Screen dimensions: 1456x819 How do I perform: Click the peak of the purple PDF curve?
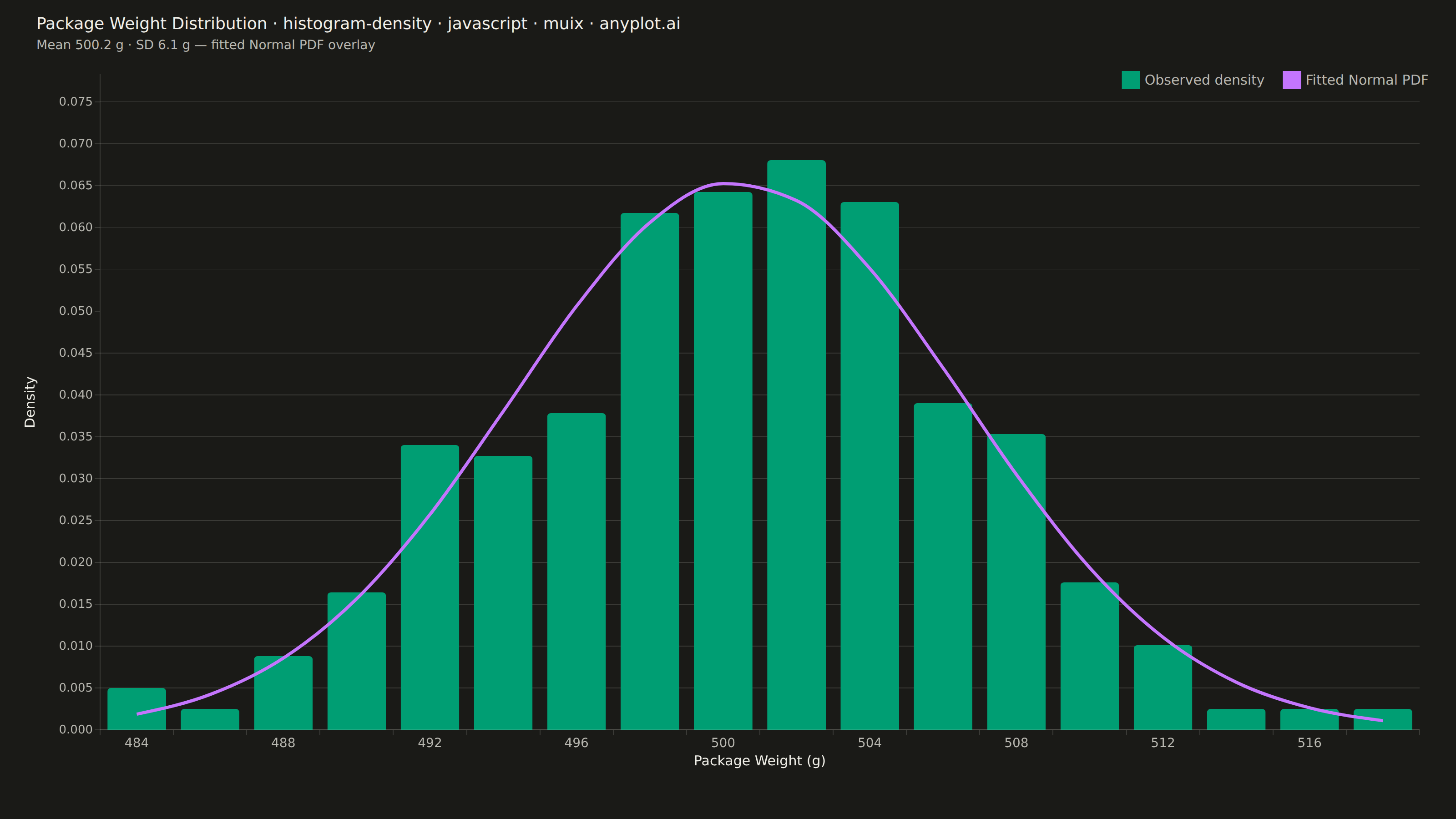724,184
